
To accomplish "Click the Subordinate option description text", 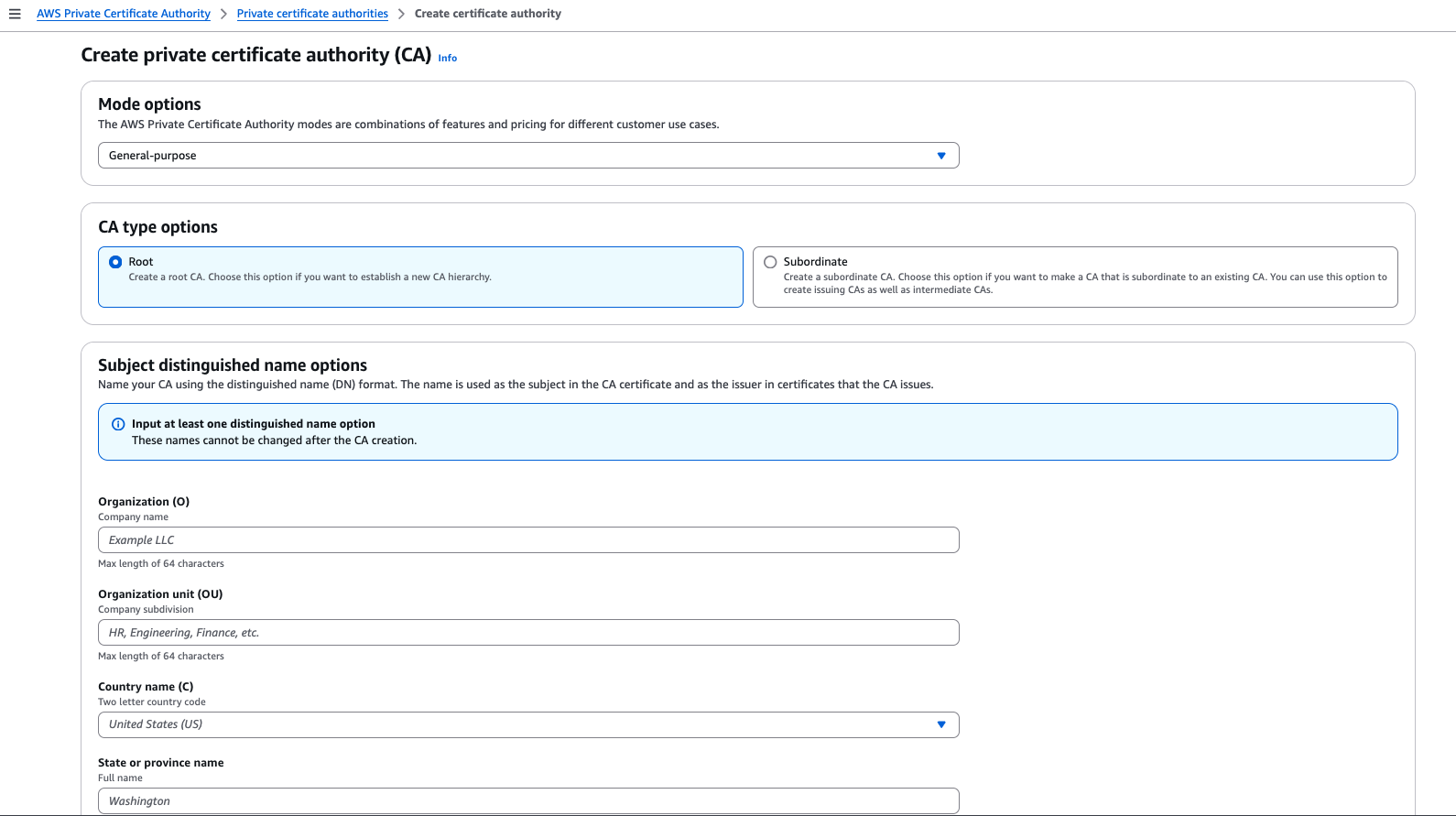I will click(x=1085, y=283).
